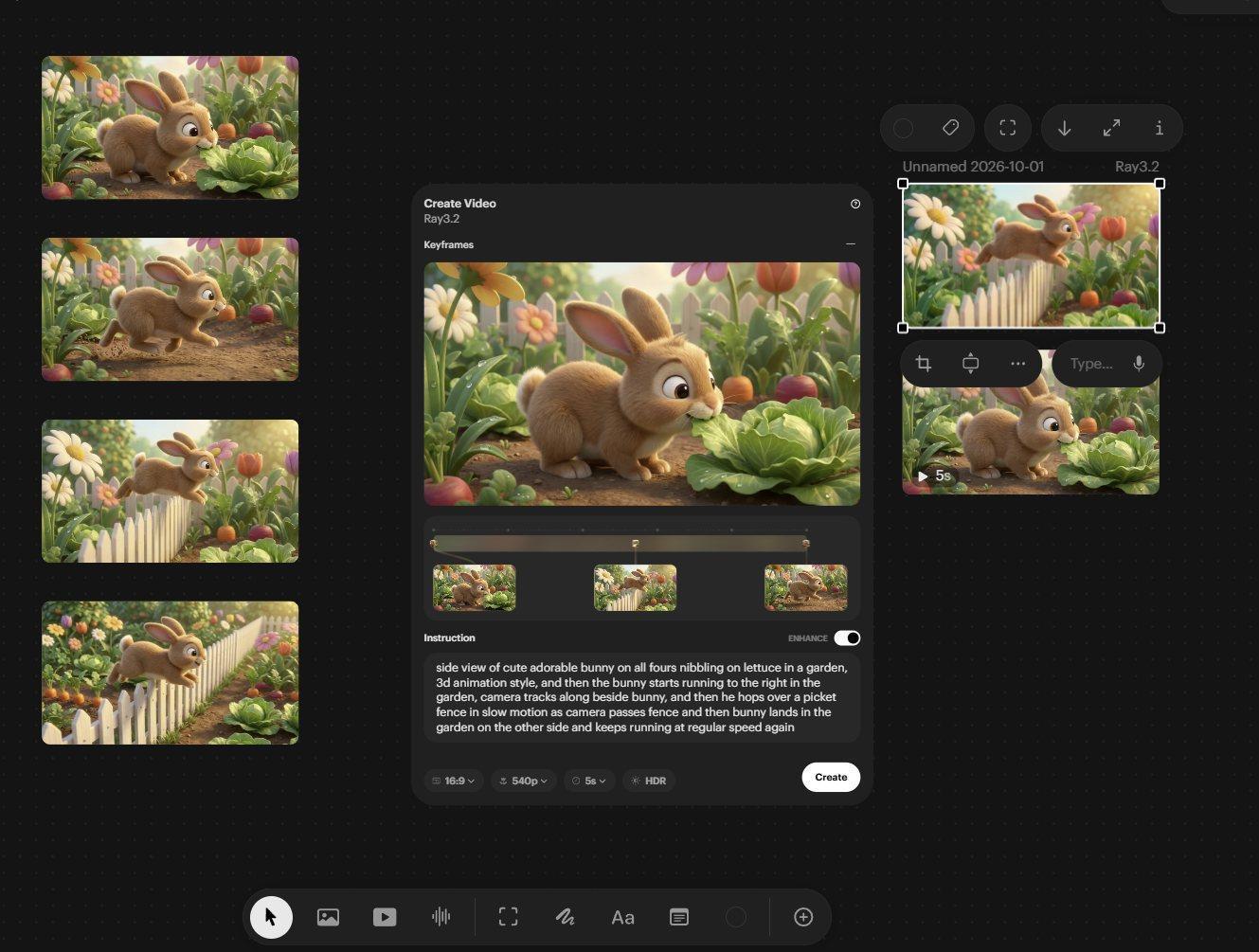Open the 16:9 aspect ratio dropdown
The height and width of the screenshot is (952, 1259).
(454, 781)
